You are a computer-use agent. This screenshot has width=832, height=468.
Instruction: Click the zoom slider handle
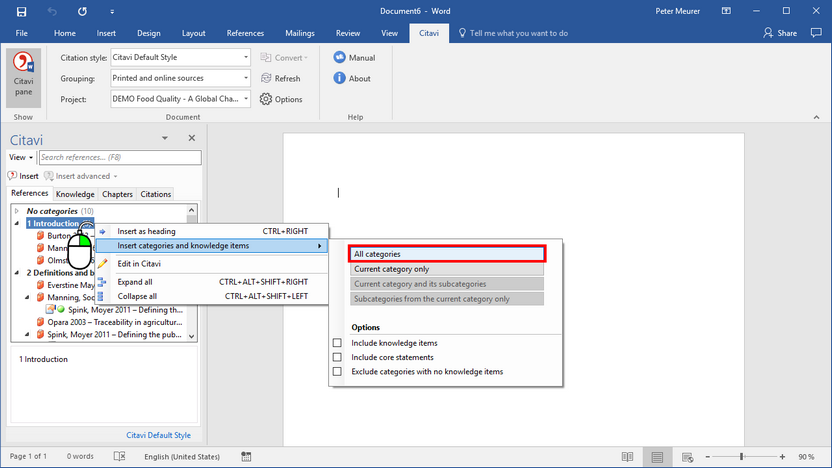click(742, 456)
